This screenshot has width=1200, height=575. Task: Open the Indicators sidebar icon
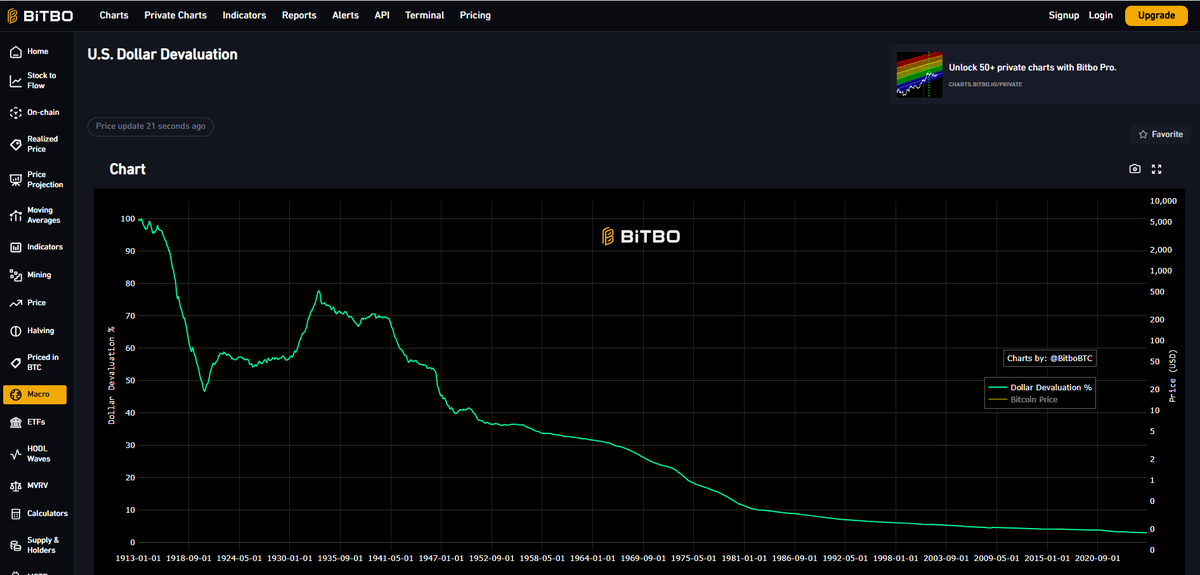click(x=15, y=247)
